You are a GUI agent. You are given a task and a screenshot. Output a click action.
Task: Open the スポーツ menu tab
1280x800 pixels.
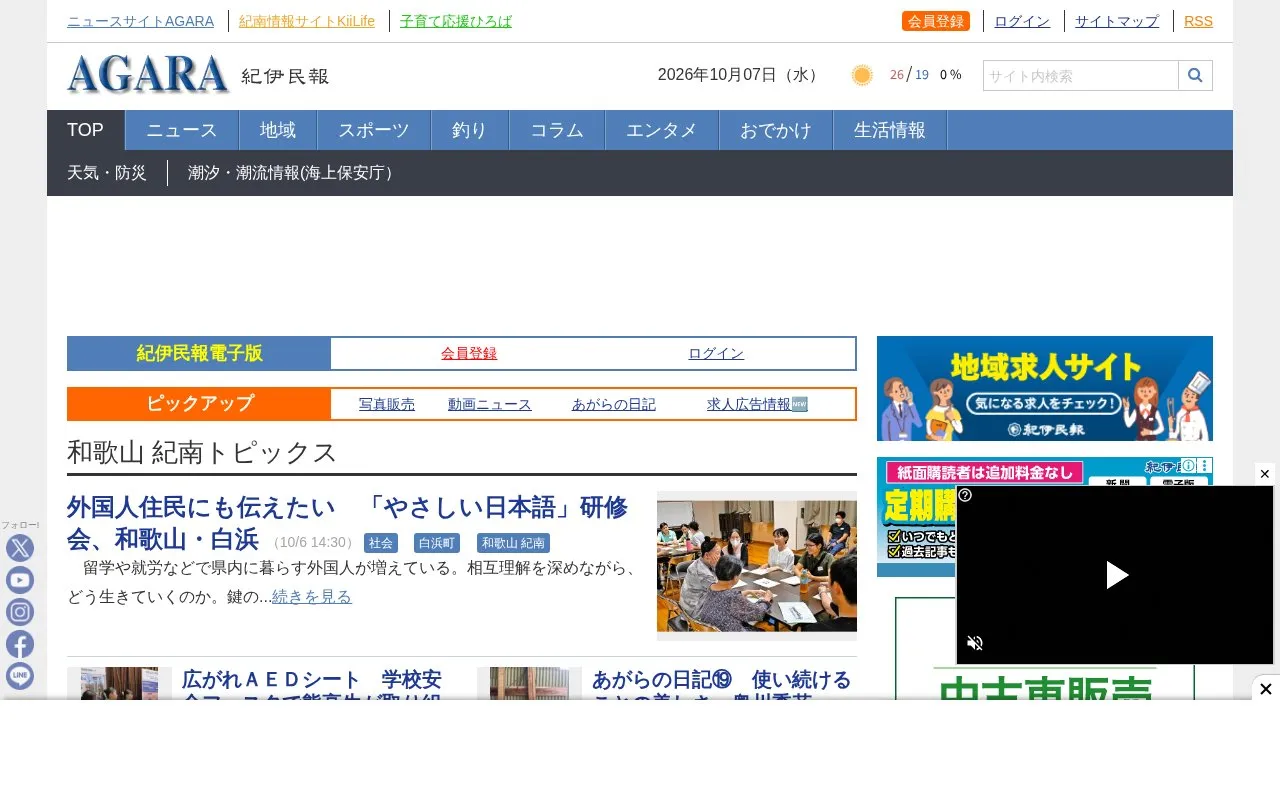click(374, 130)
